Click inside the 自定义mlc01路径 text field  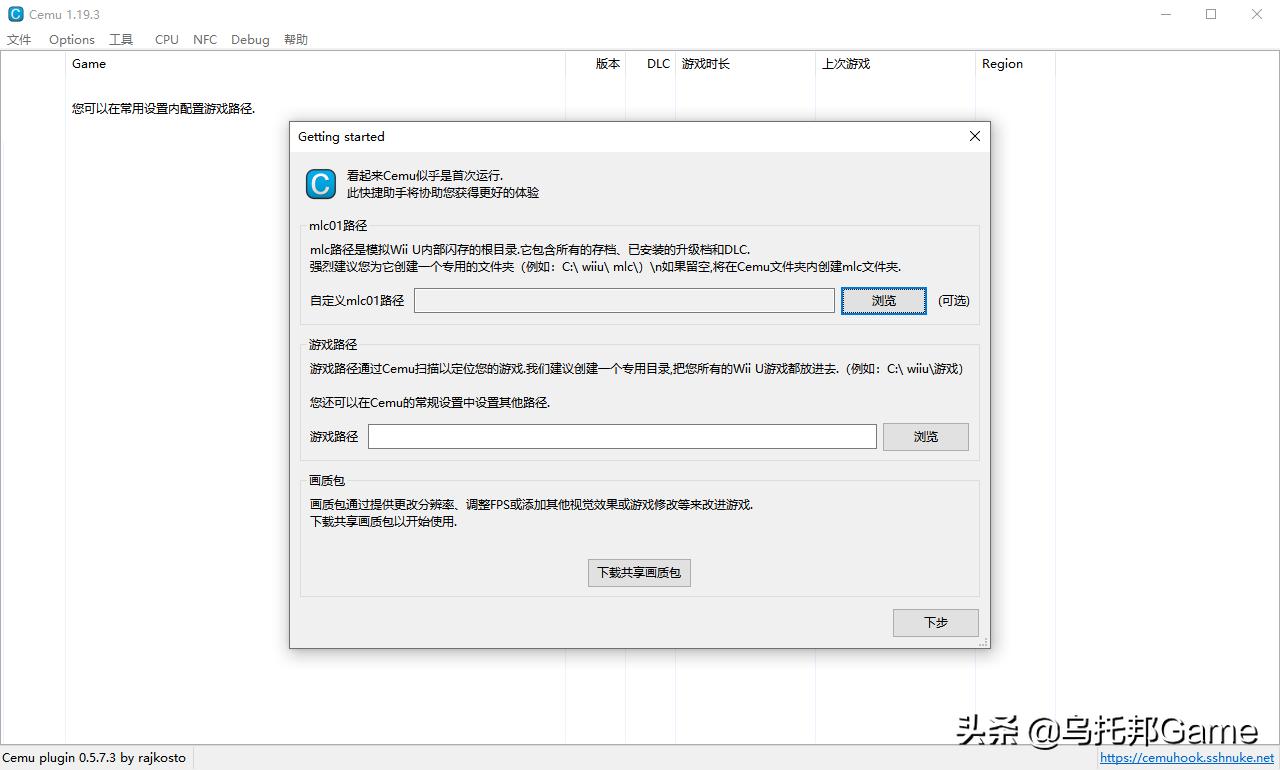pos(624,300)
